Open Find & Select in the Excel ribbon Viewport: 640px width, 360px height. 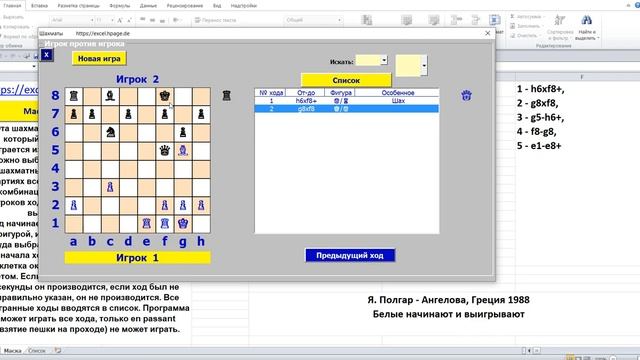[587, 27]
